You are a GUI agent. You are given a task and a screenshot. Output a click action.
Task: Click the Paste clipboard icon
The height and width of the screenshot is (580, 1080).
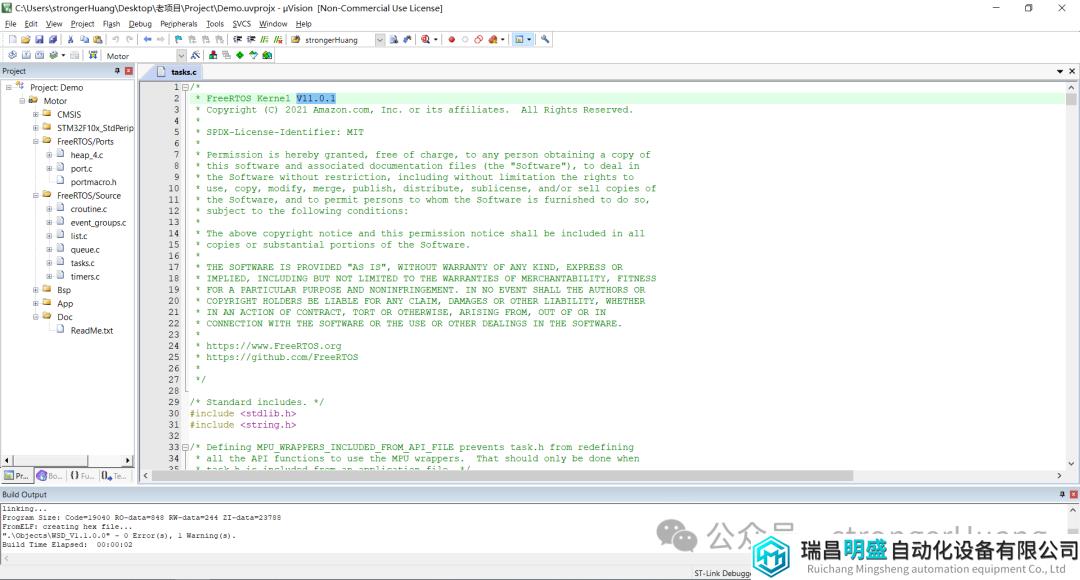(x=97, y=40)
